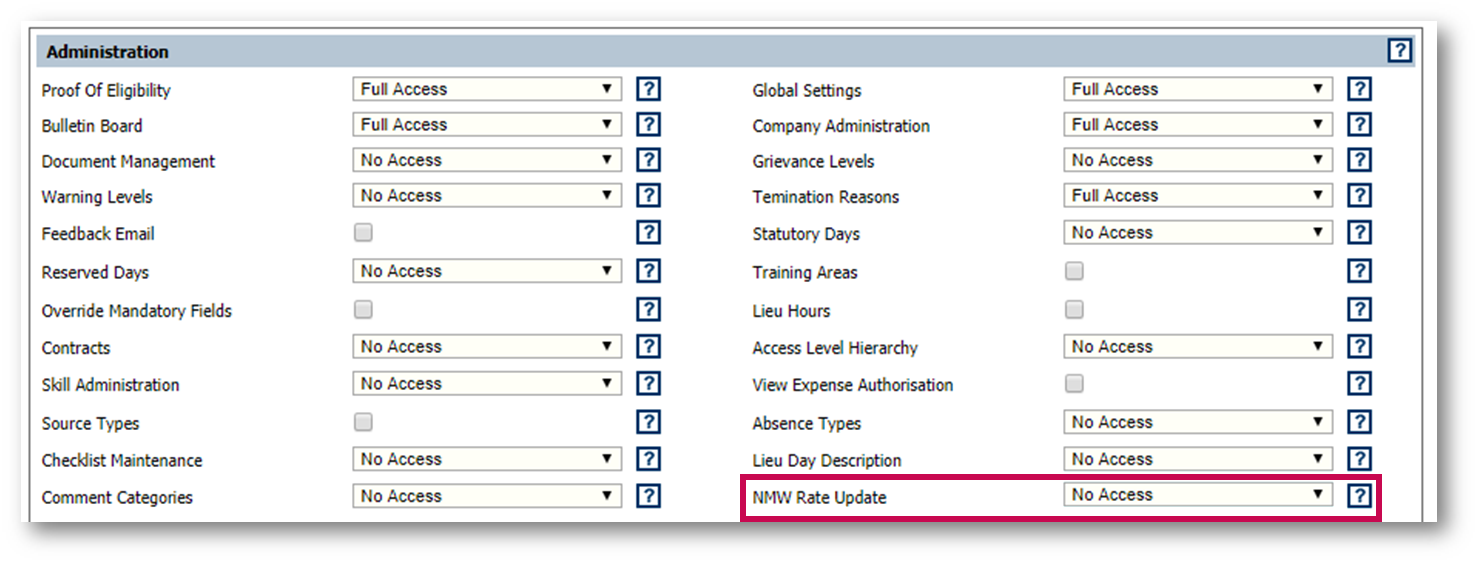Select the Temination Reasons access dropdown
Screen dimensions: 1481x564
tap(1197, 196)
